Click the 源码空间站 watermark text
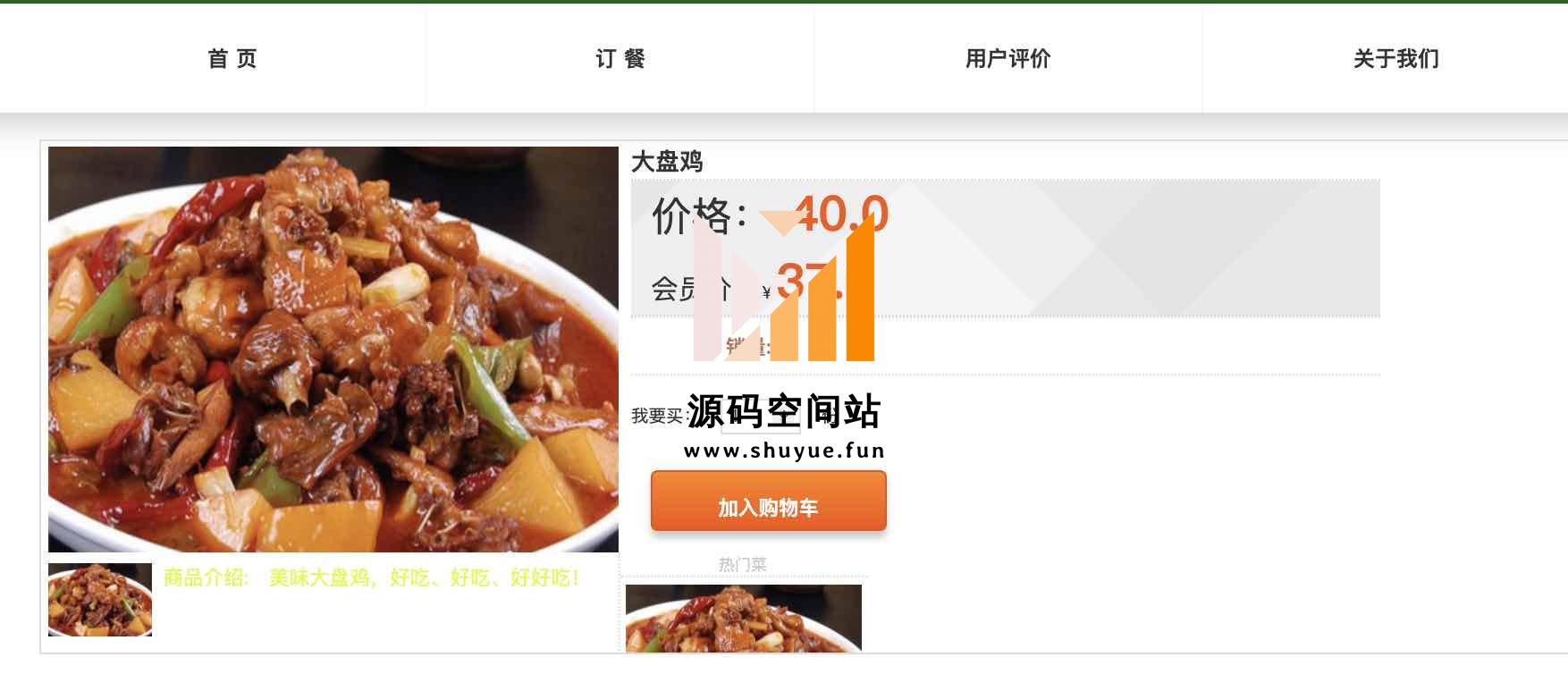Viewport: 1568px width, 674px height. (784, 412)
